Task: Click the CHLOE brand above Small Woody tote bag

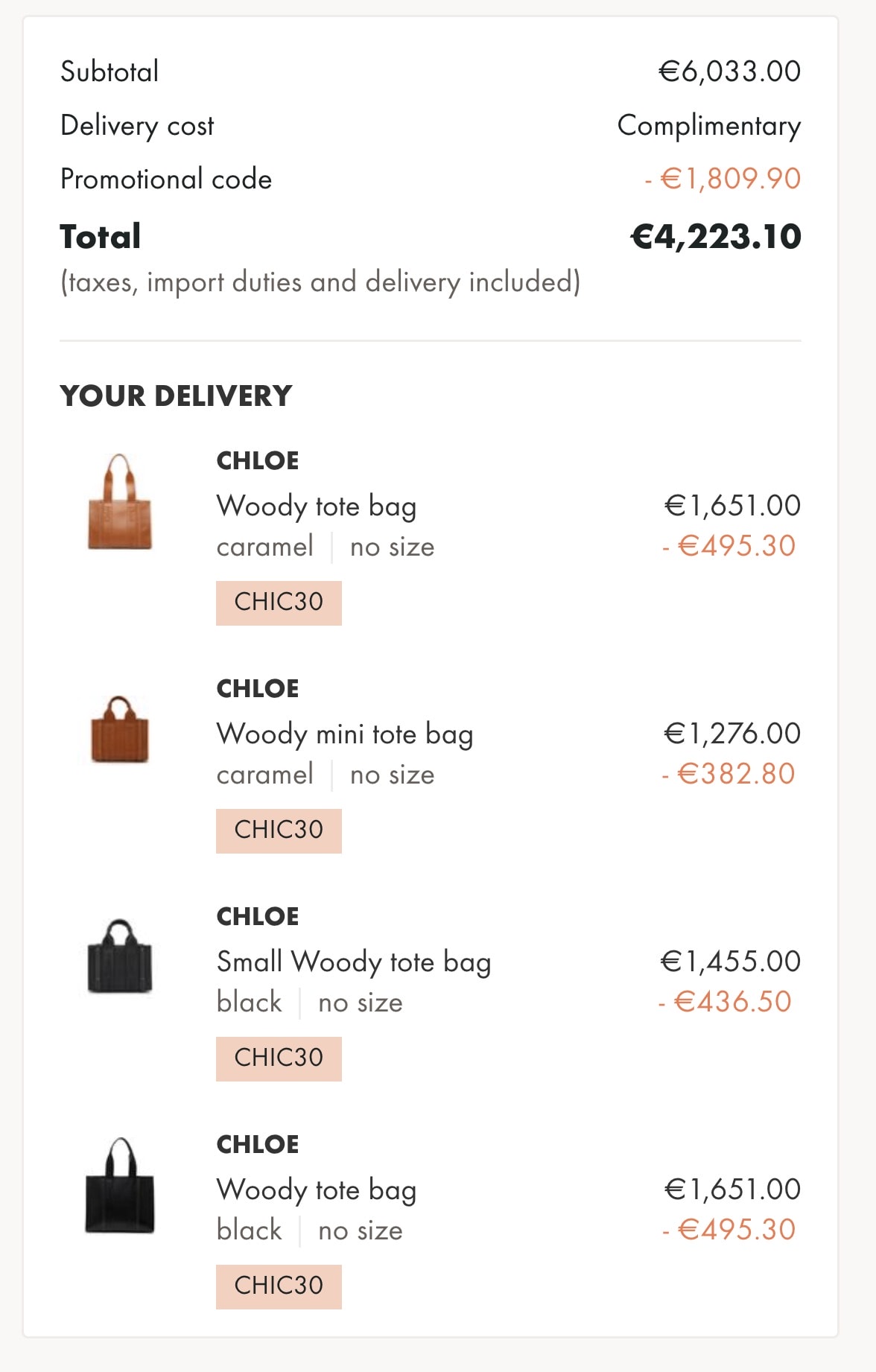Action: point(258,917)
